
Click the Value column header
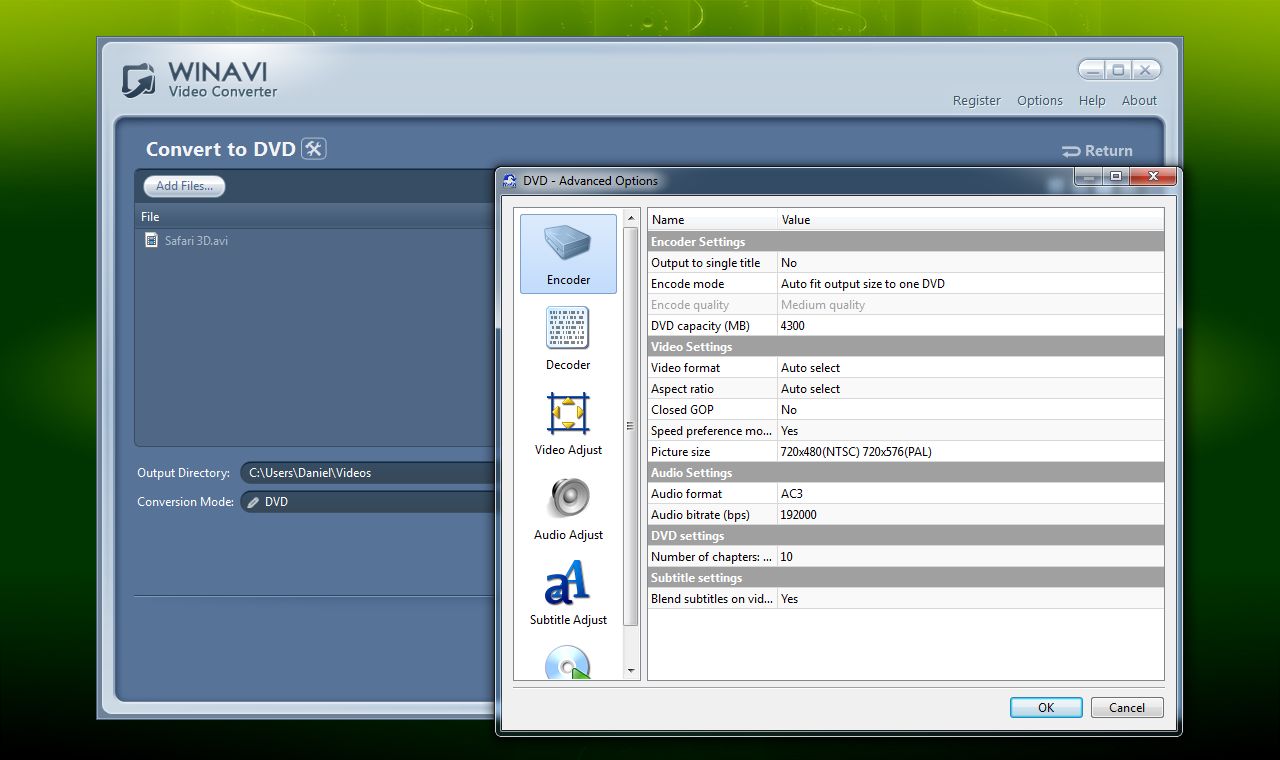(x=971, y=220)
